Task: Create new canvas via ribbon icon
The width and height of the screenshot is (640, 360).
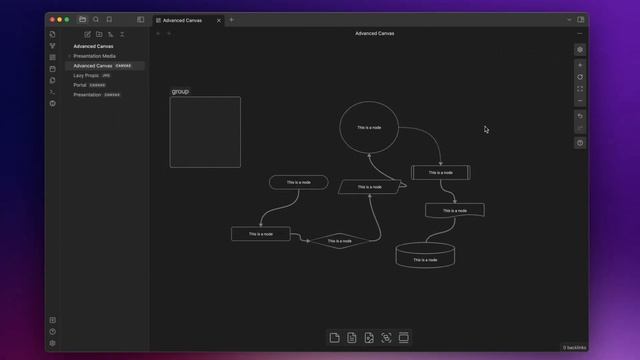Action: [x=53, y=58]
